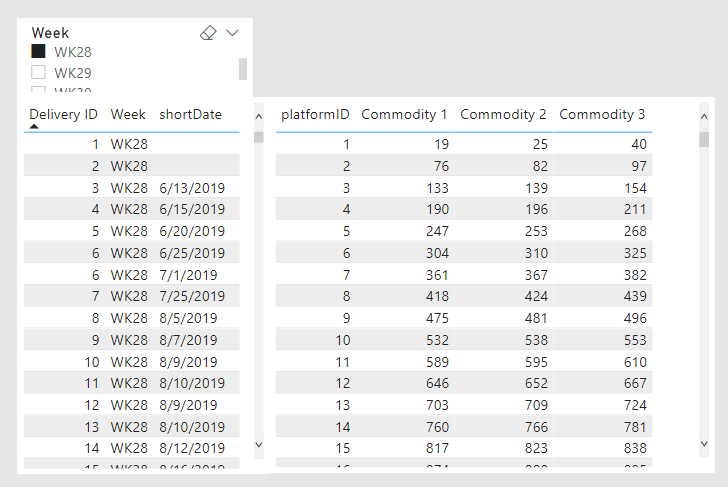The width and height of the screenshot is (728, 487).
Task: Sort by platformID column header
Action: 315,114
